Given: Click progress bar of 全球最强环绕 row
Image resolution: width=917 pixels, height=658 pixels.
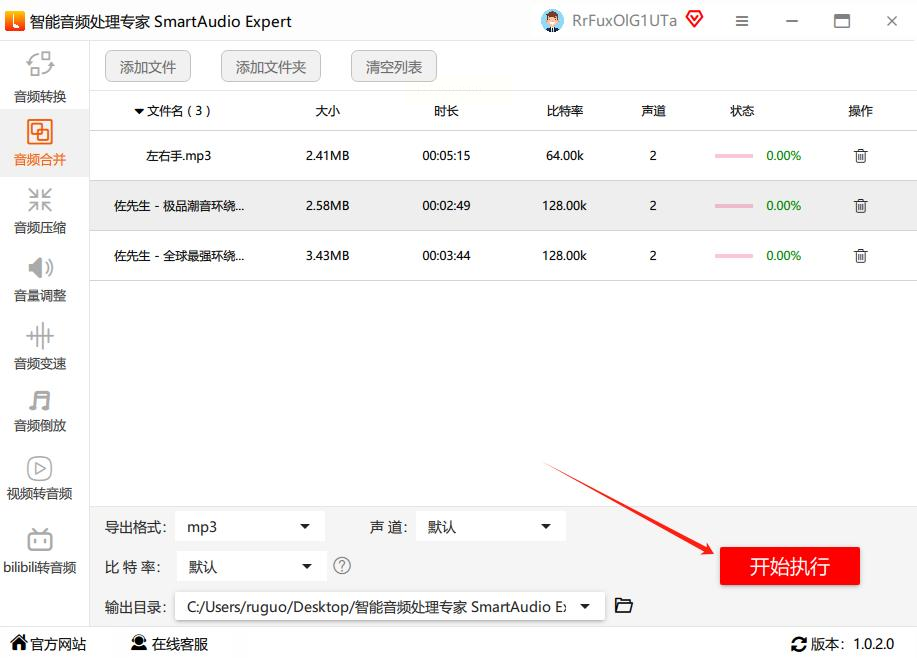Looking at the screenshot, I should click(733, 256).
